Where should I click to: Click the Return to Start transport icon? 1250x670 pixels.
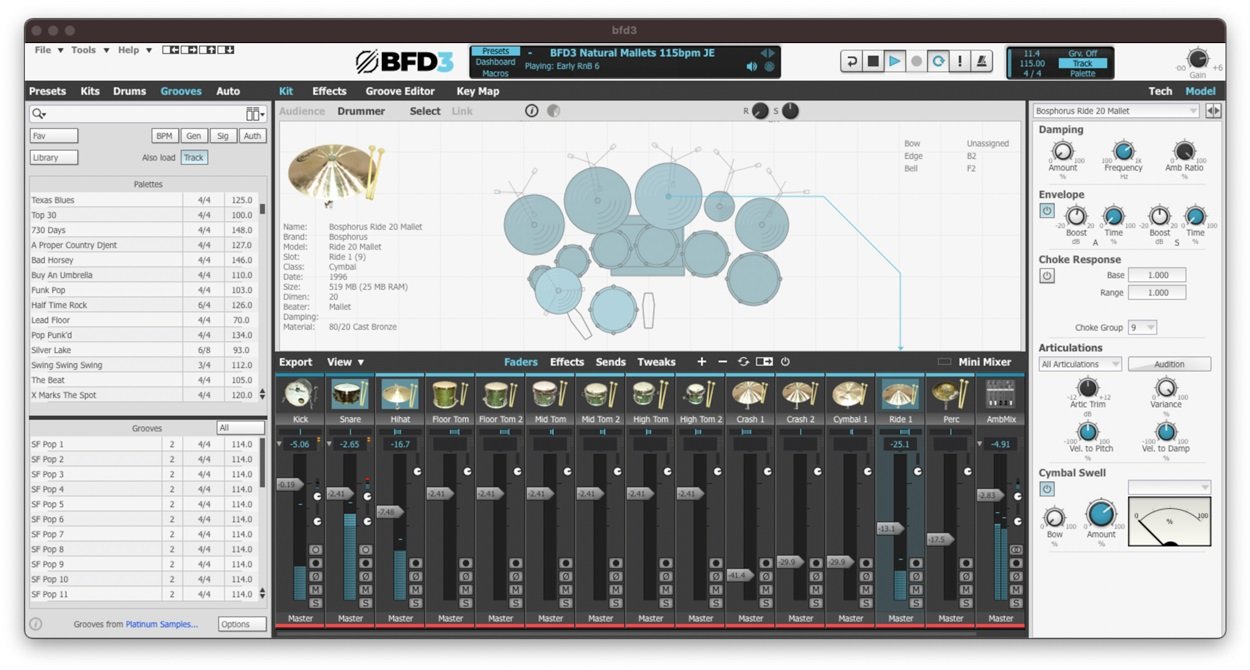pyautogui.click(x=851, y=61)
